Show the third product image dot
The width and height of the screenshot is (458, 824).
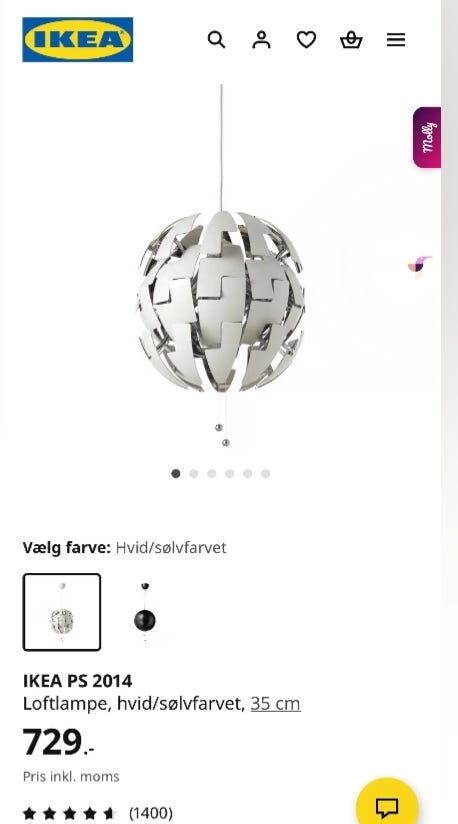[x=212, y=473]
